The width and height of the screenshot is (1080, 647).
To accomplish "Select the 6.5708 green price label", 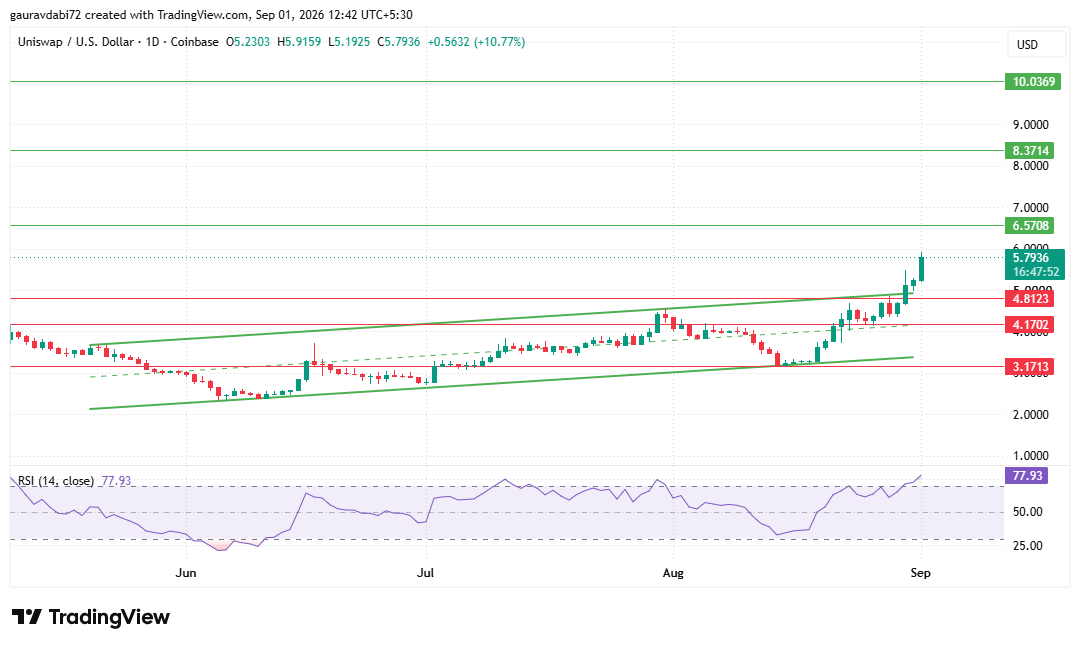I will click(x=1030, y=225).
